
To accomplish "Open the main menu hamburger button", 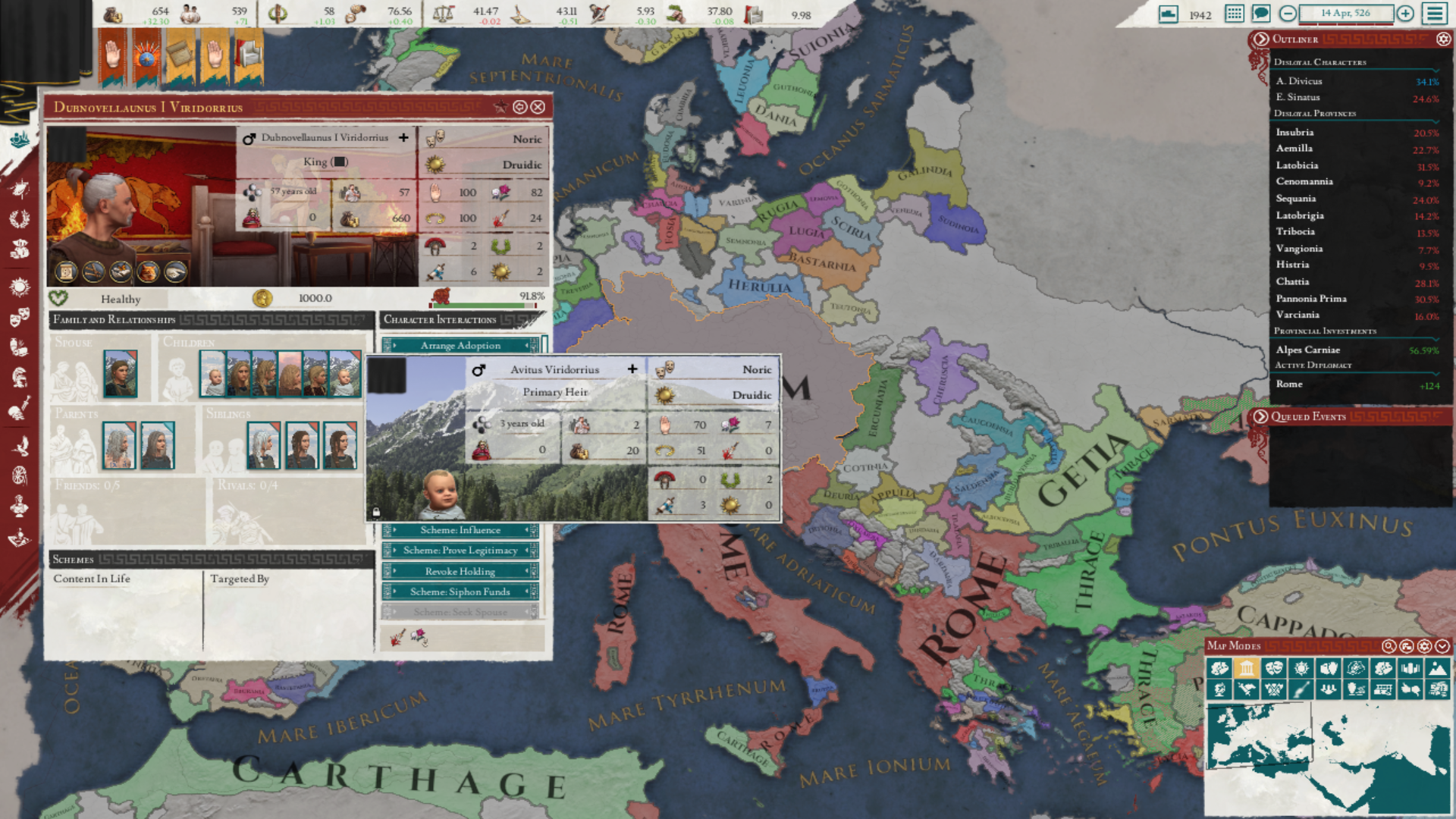I will coord(1435,14).
